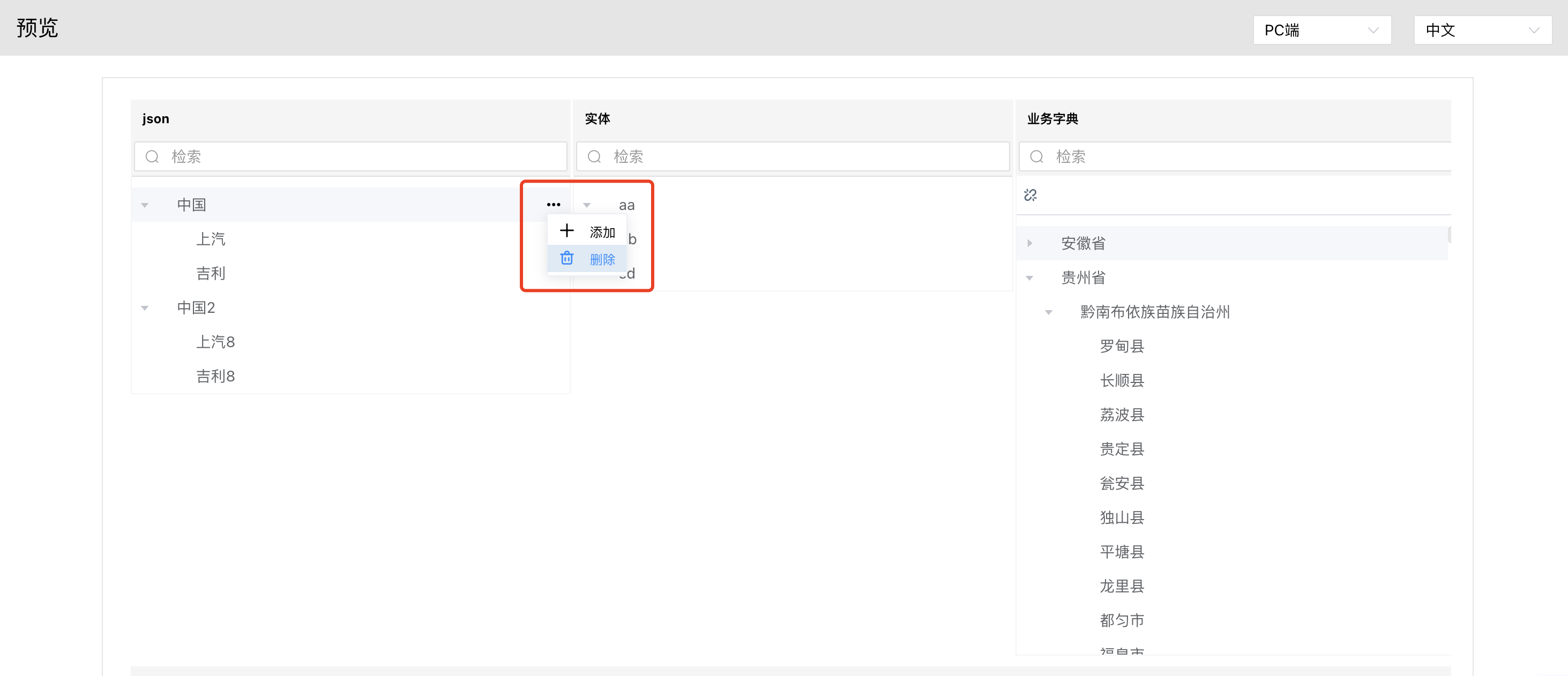
Task: Select the 上汽 tree item
Action: pyautogui.click(x=211, y=239)
